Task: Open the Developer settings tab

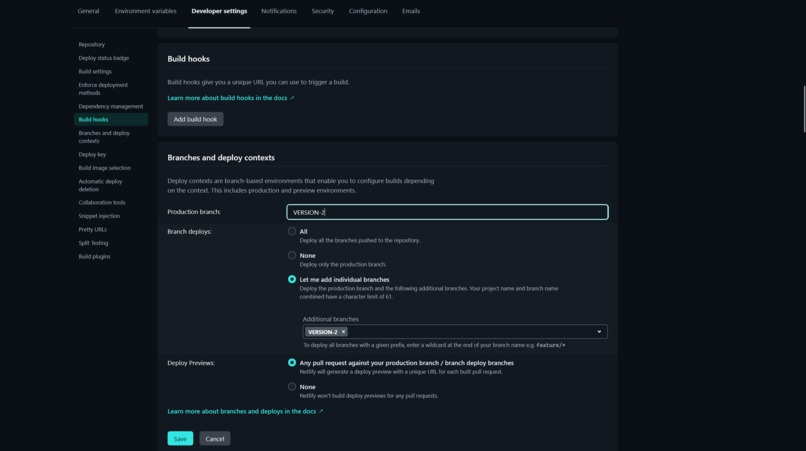Action: [219, 11]
